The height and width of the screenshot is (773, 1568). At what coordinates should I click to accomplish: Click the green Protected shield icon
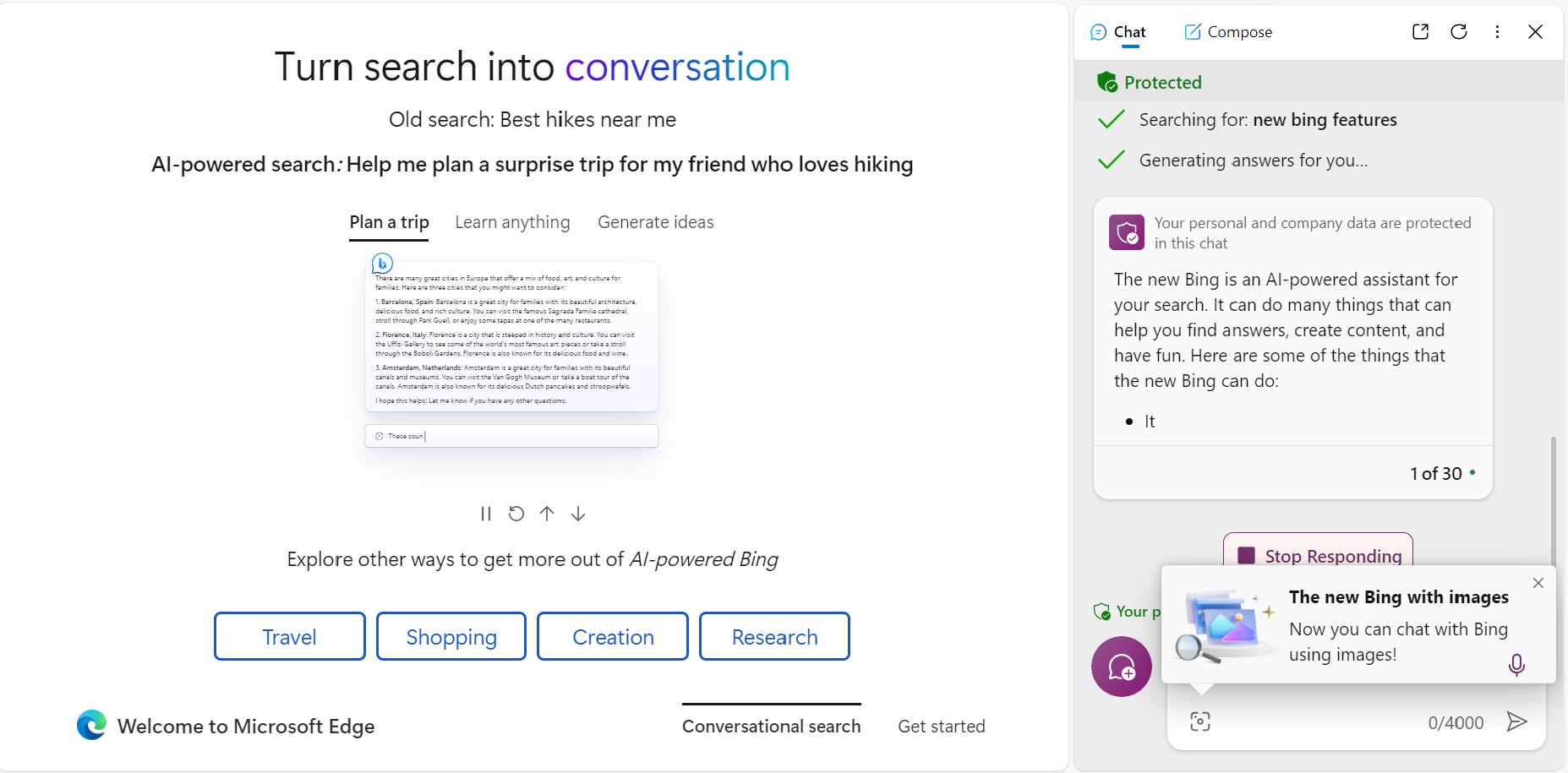(1107, 82)
